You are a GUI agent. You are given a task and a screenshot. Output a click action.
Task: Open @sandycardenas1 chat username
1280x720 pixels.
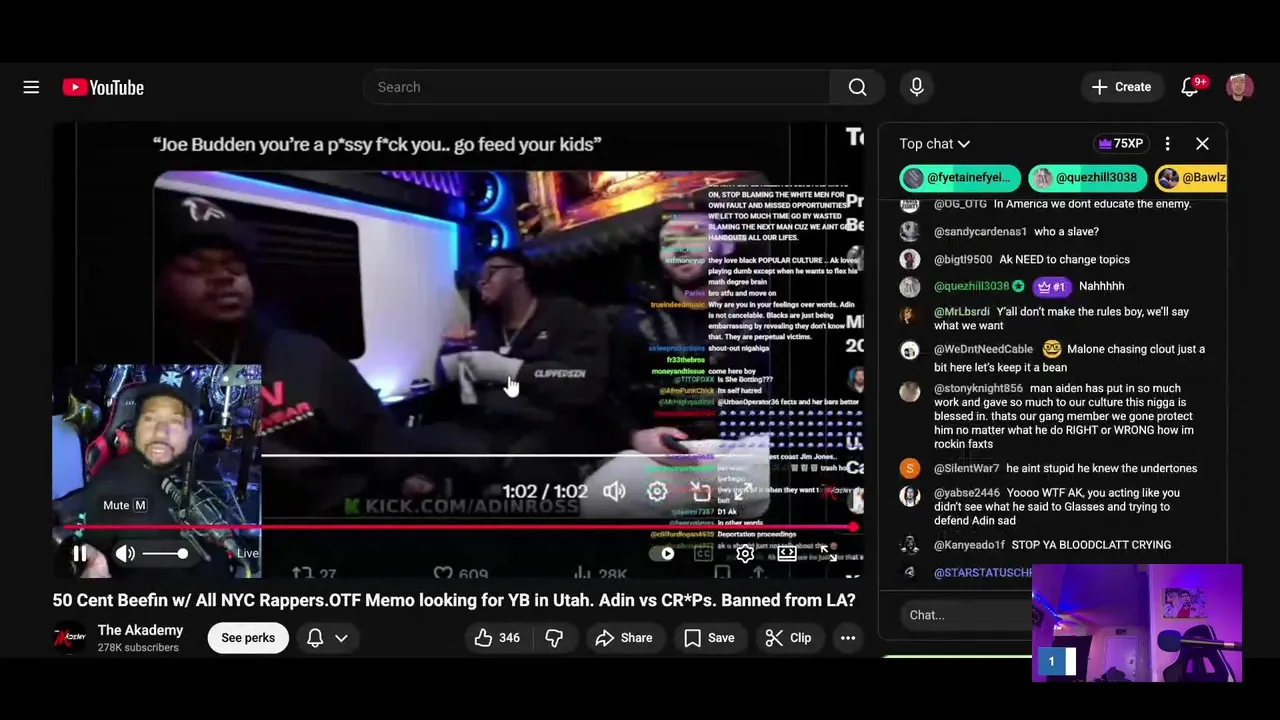[980, 232]
